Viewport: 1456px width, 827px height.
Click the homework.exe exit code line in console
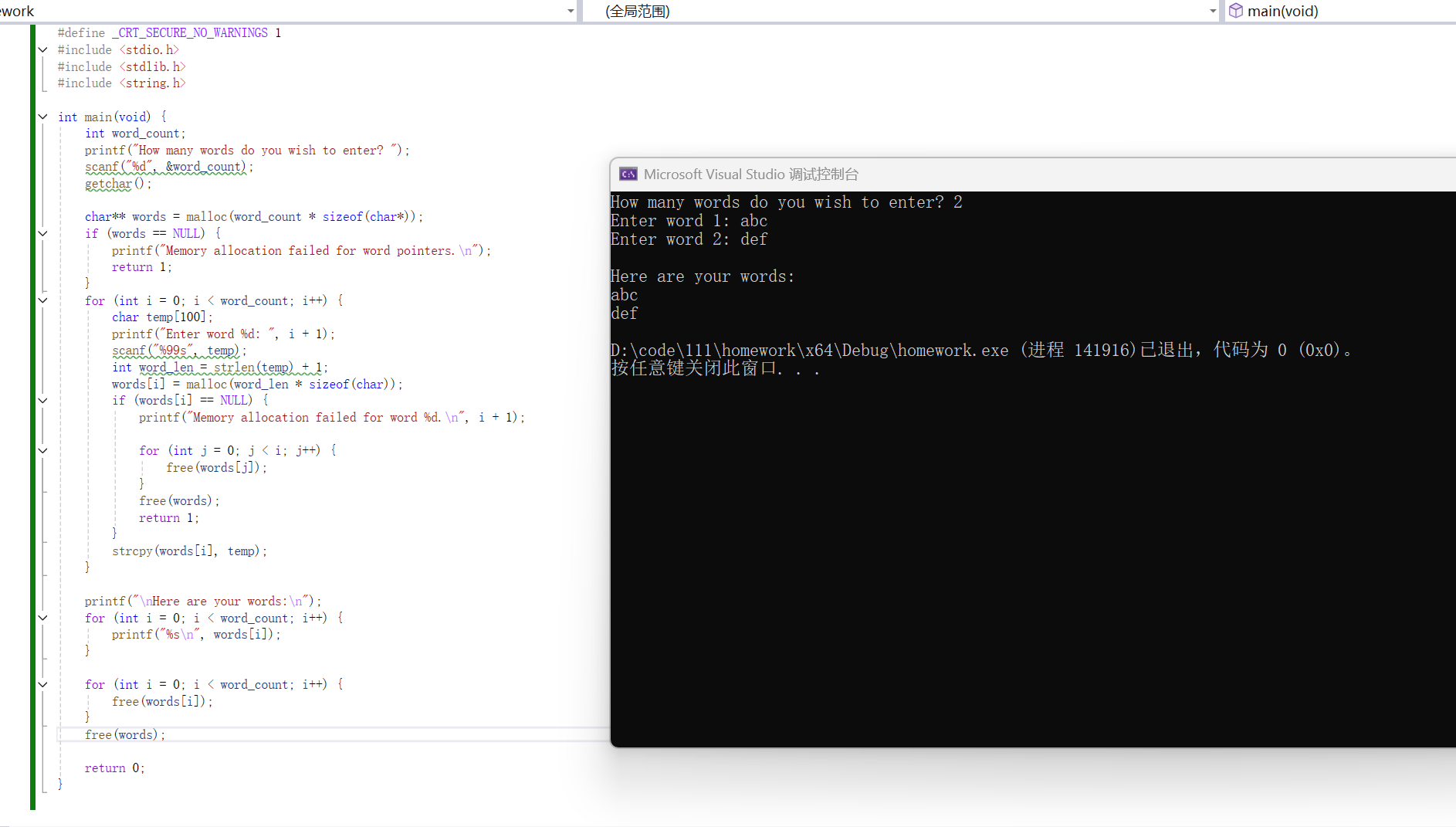981,351
